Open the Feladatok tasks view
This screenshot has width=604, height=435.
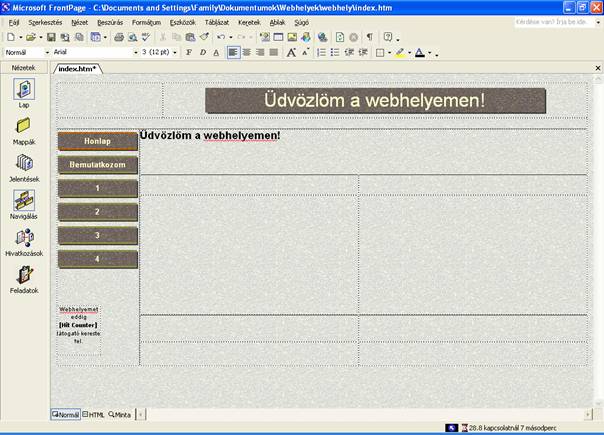pyautogui.click(x=24, y=275)
